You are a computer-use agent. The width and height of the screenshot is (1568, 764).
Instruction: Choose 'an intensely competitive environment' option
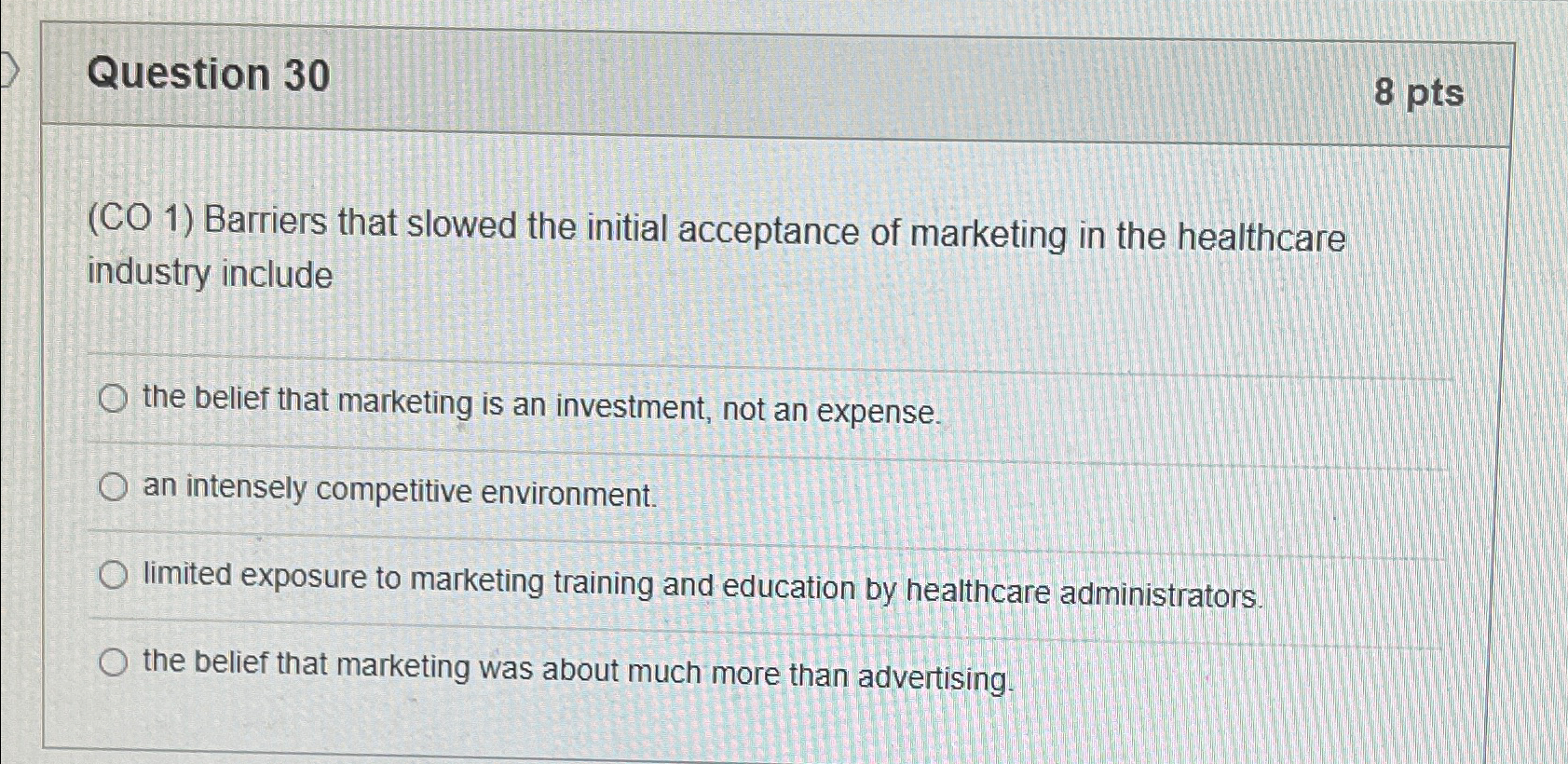coord(114,485)
